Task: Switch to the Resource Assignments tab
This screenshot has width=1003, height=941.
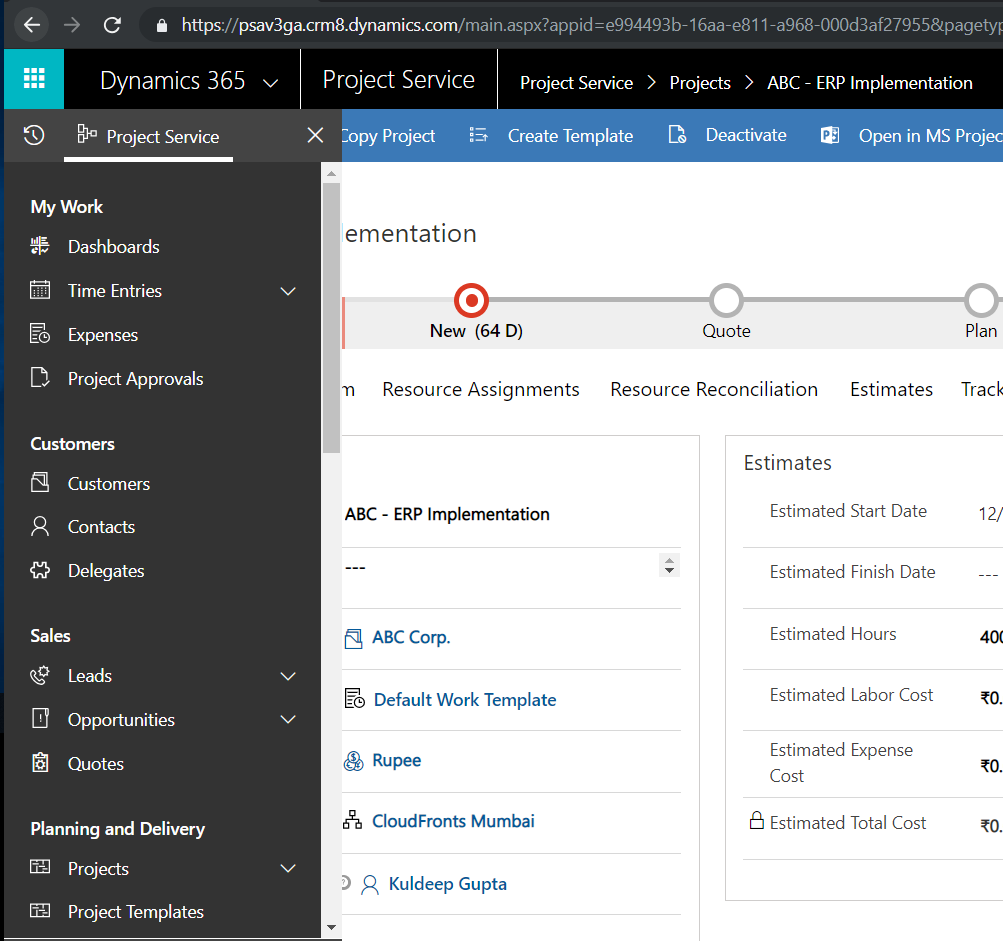Action: pyautogui.click(x=481, y=389)
